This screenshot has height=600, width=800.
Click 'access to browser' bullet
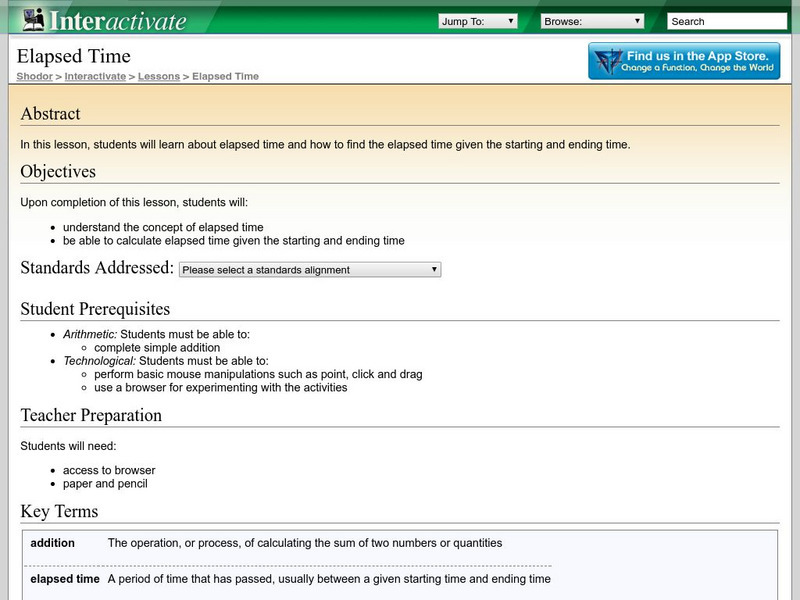coord(109,470)
